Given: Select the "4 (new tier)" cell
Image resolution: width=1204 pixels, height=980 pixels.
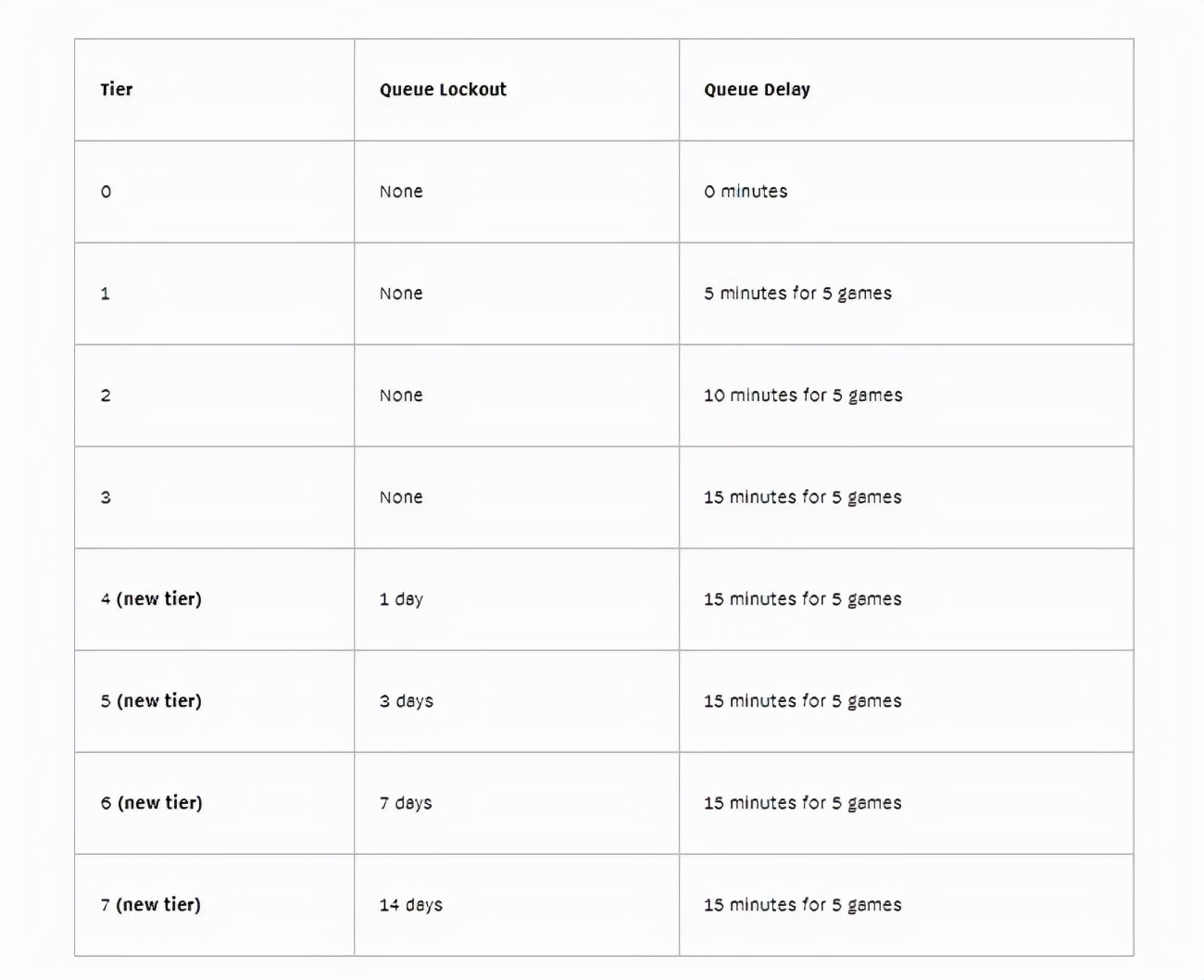Looking at the screenshot, I should coord(151,599).
